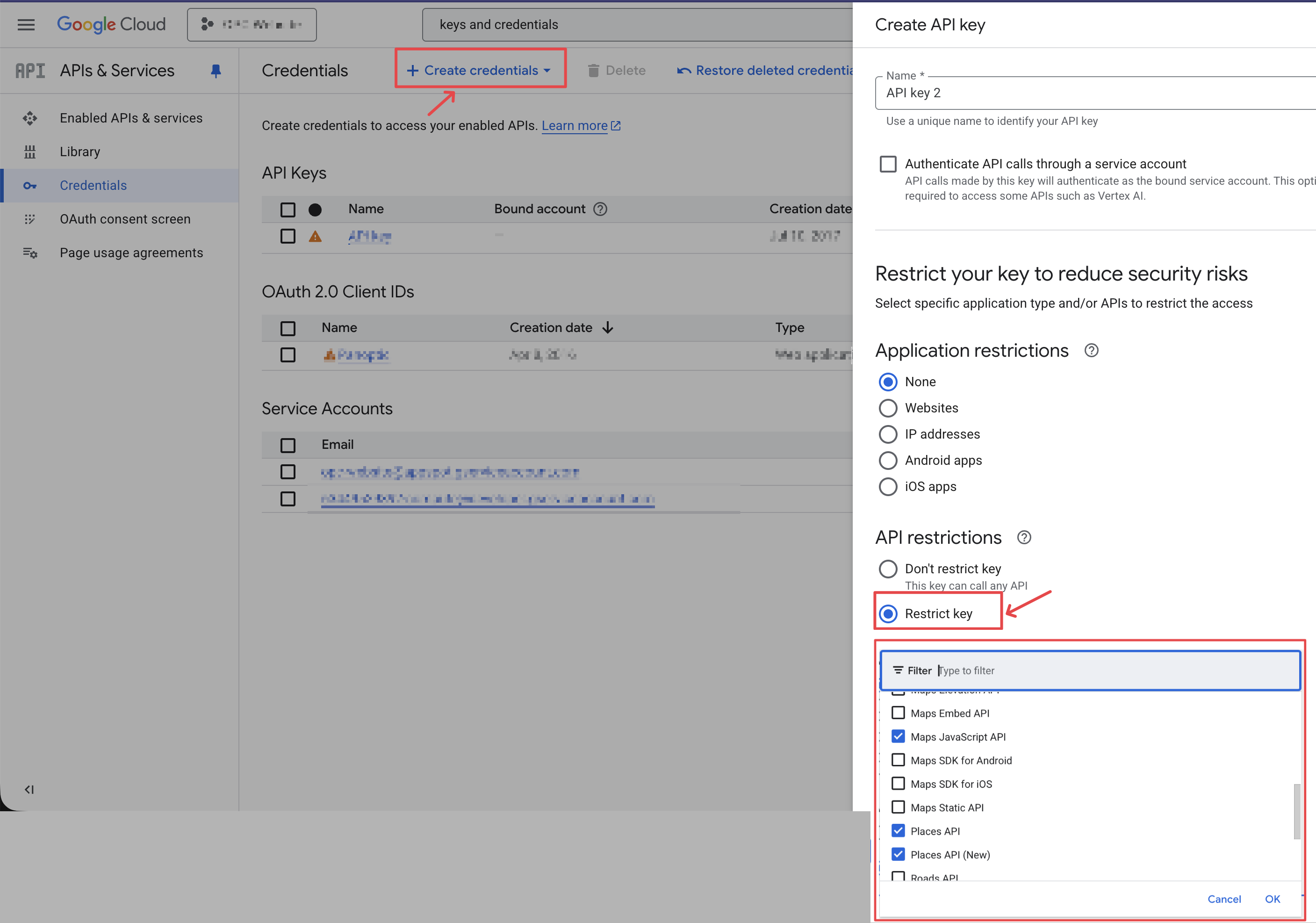Check the Maps Embed API checkbox
The image size is (1316, 923).
tap(898, 713)
